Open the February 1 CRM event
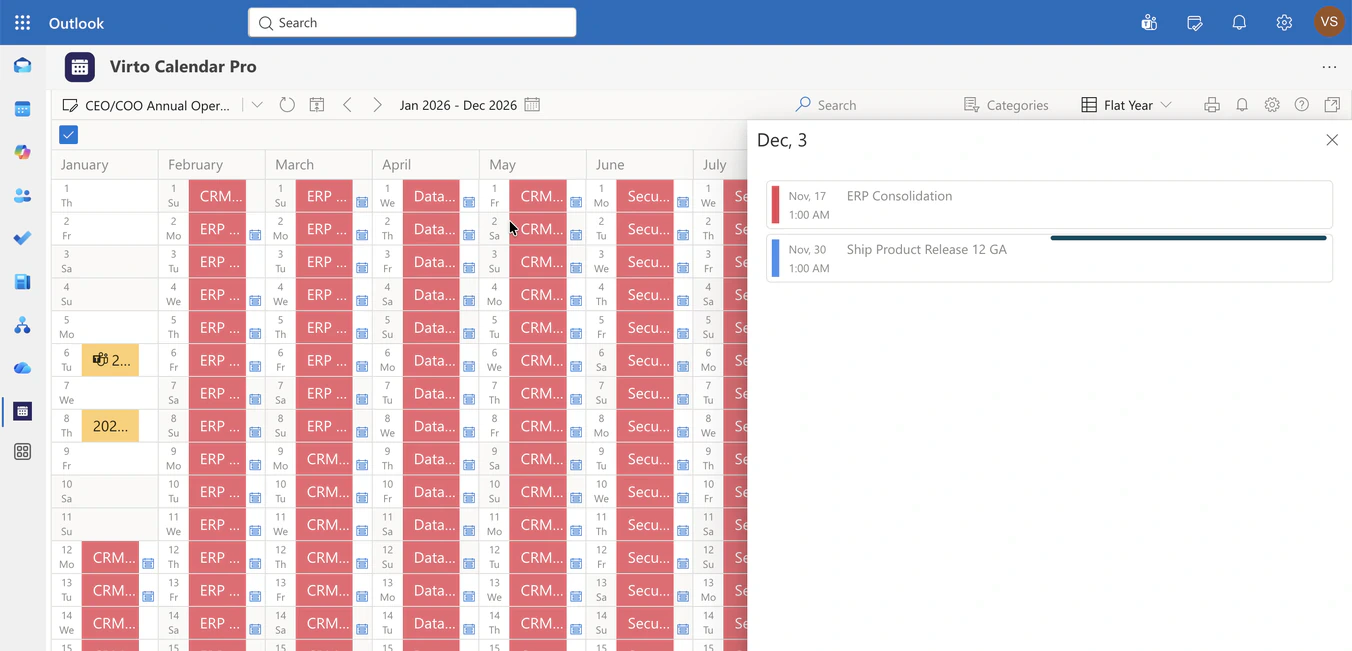Viewport: 1352px width, 651px height. point(217,196)
